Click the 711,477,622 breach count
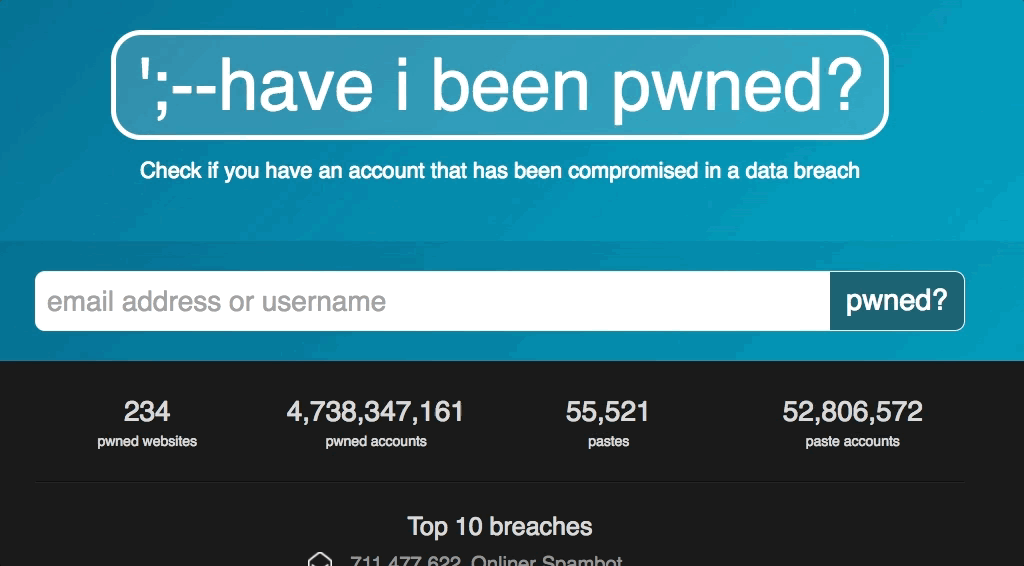This screenshot has height=566, width=1024. coord(405,561)
